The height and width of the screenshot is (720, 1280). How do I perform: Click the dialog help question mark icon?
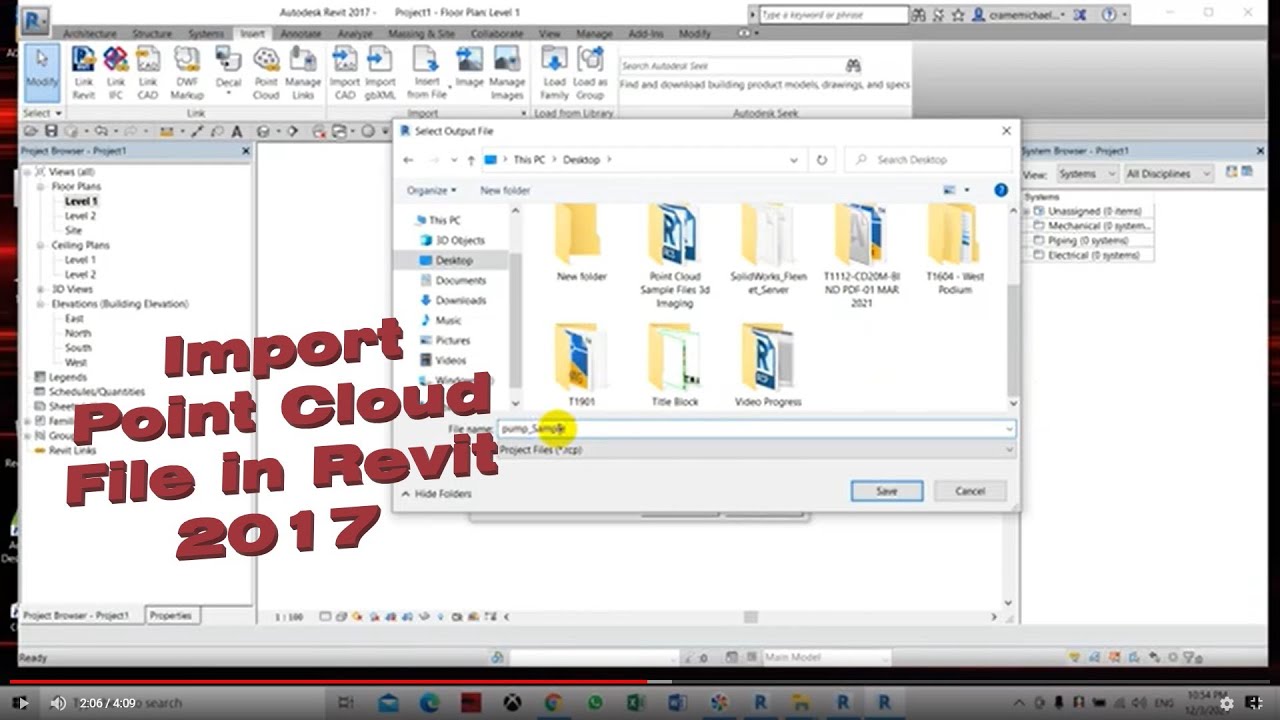tap(1001, 190)
